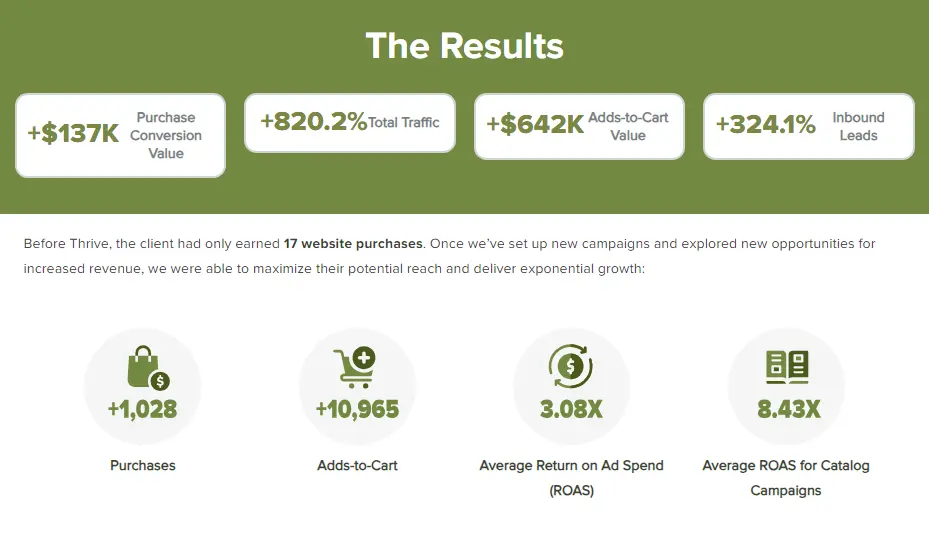929x537 pixels.
Task: Click the Purchase Conversion Value label text
Action: pos(166,135)
